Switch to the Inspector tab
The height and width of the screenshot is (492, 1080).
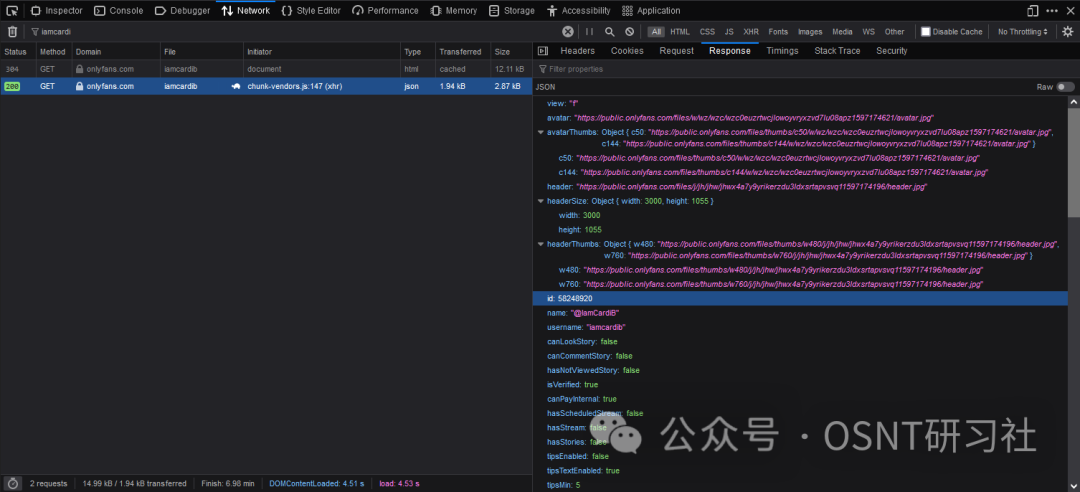56,10
